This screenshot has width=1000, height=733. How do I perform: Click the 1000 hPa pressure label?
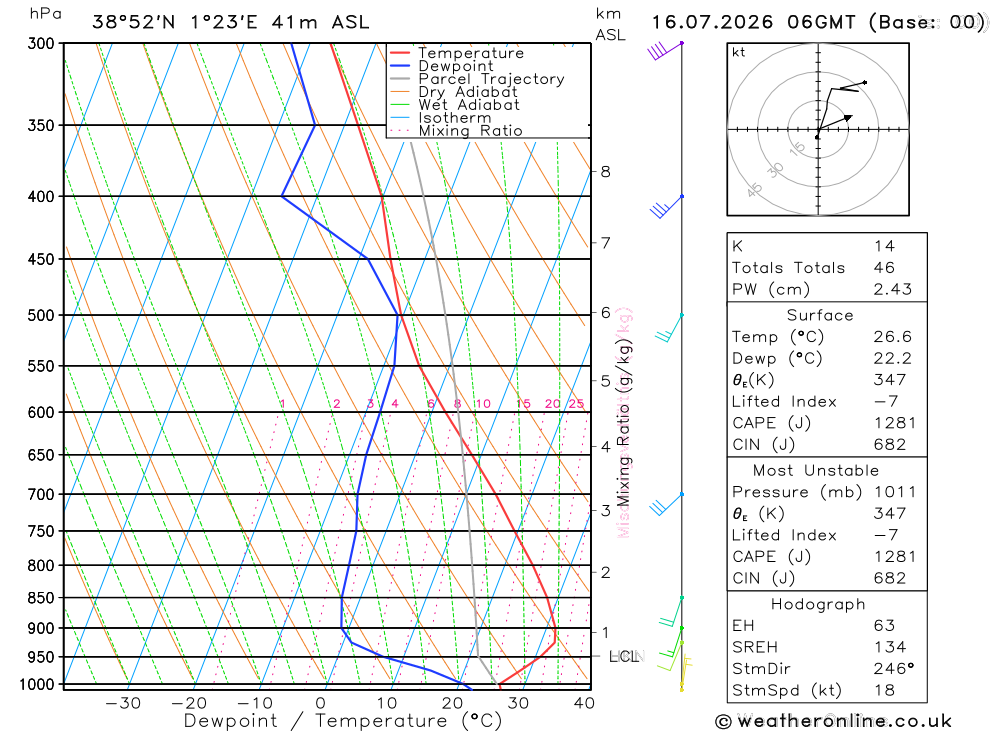[x=37, y=685]
